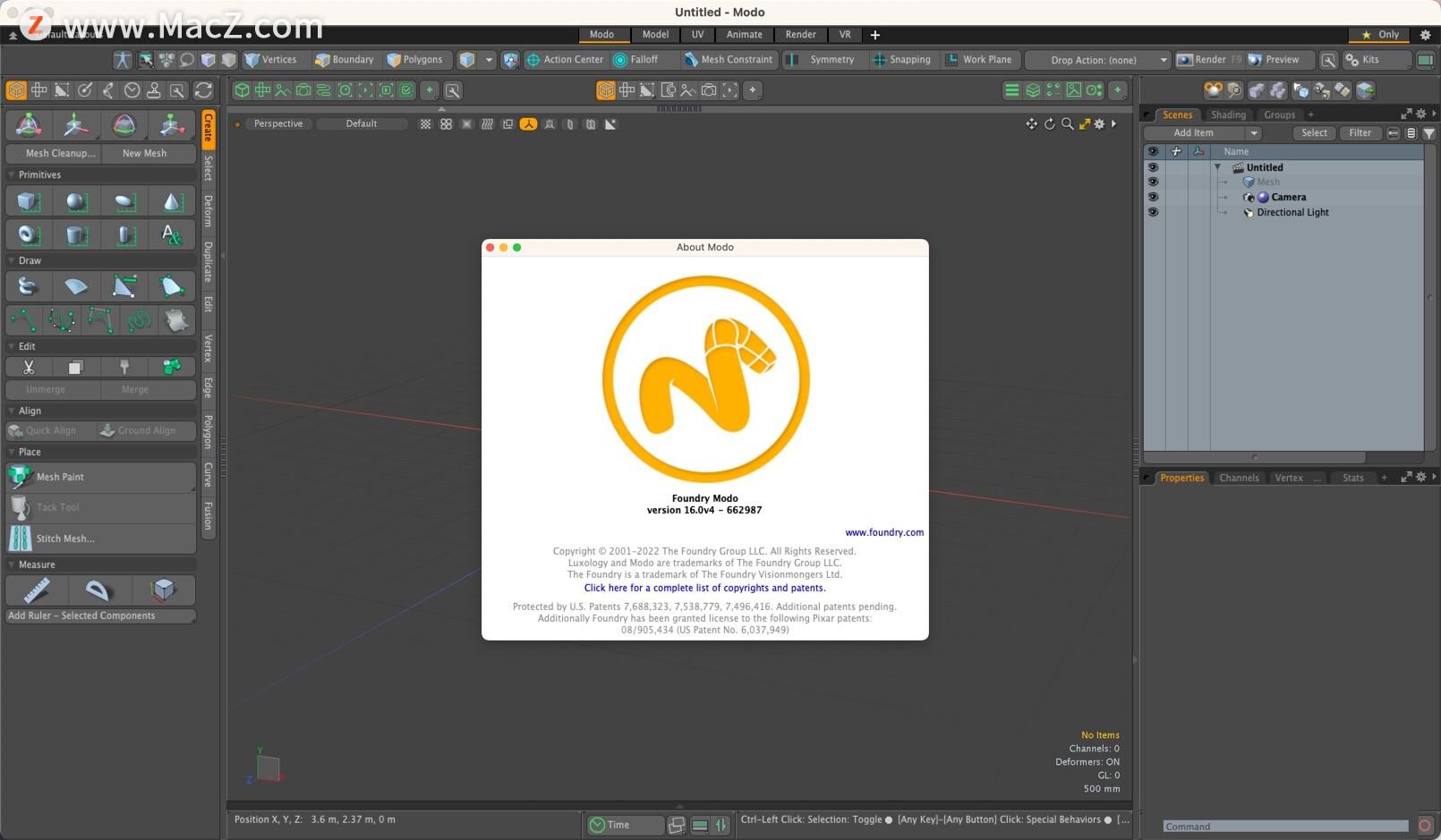
Task: Click the Time clock button
Action: 625,825
